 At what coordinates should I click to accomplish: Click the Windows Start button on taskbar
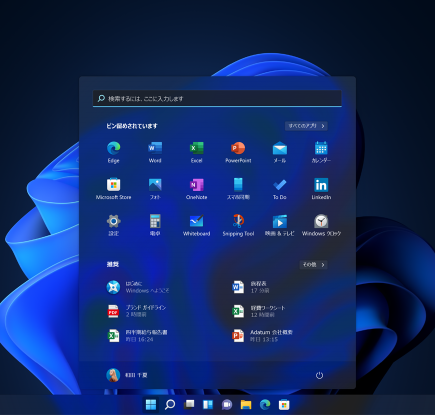tap(151, 405)
